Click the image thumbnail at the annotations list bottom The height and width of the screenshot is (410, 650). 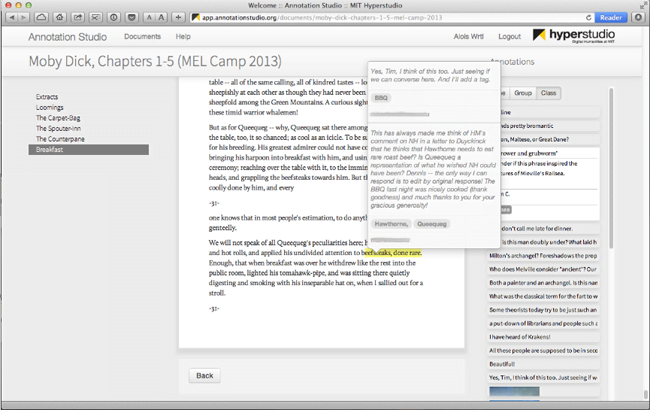pyautogui.click(x=514, y=391)
